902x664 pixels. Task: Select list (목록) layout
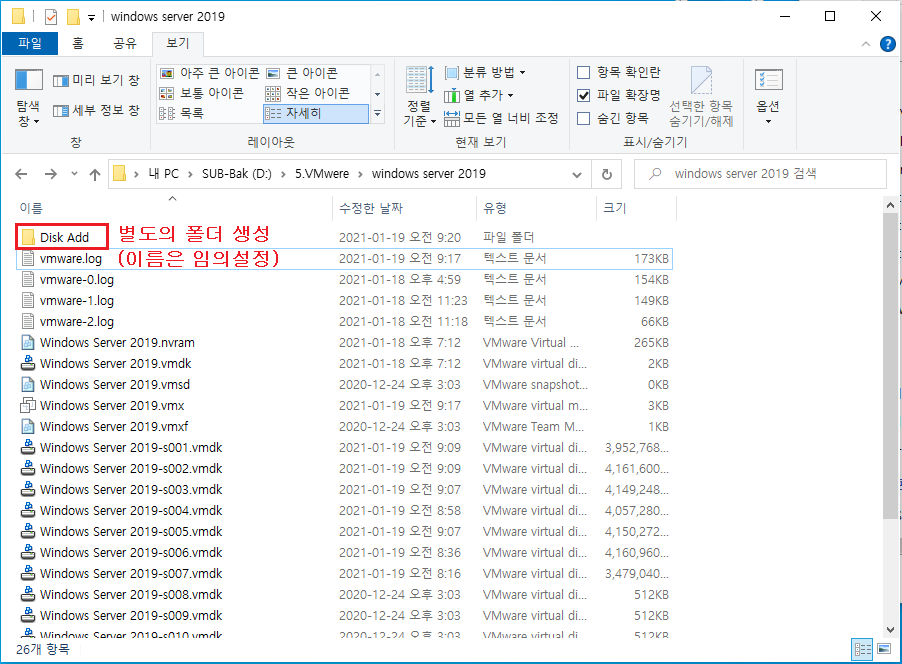coord(181,113)
